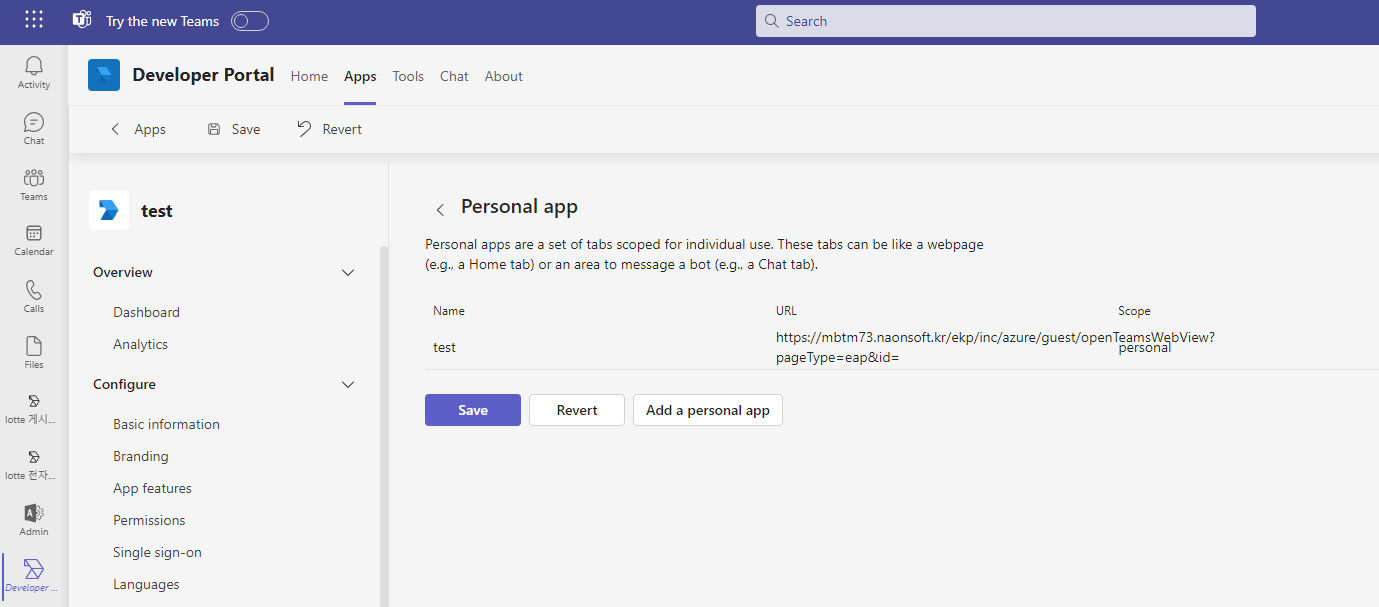1379x607 pixels.
Task: Open Permissions in the sidebar
Action: [149, 520]
